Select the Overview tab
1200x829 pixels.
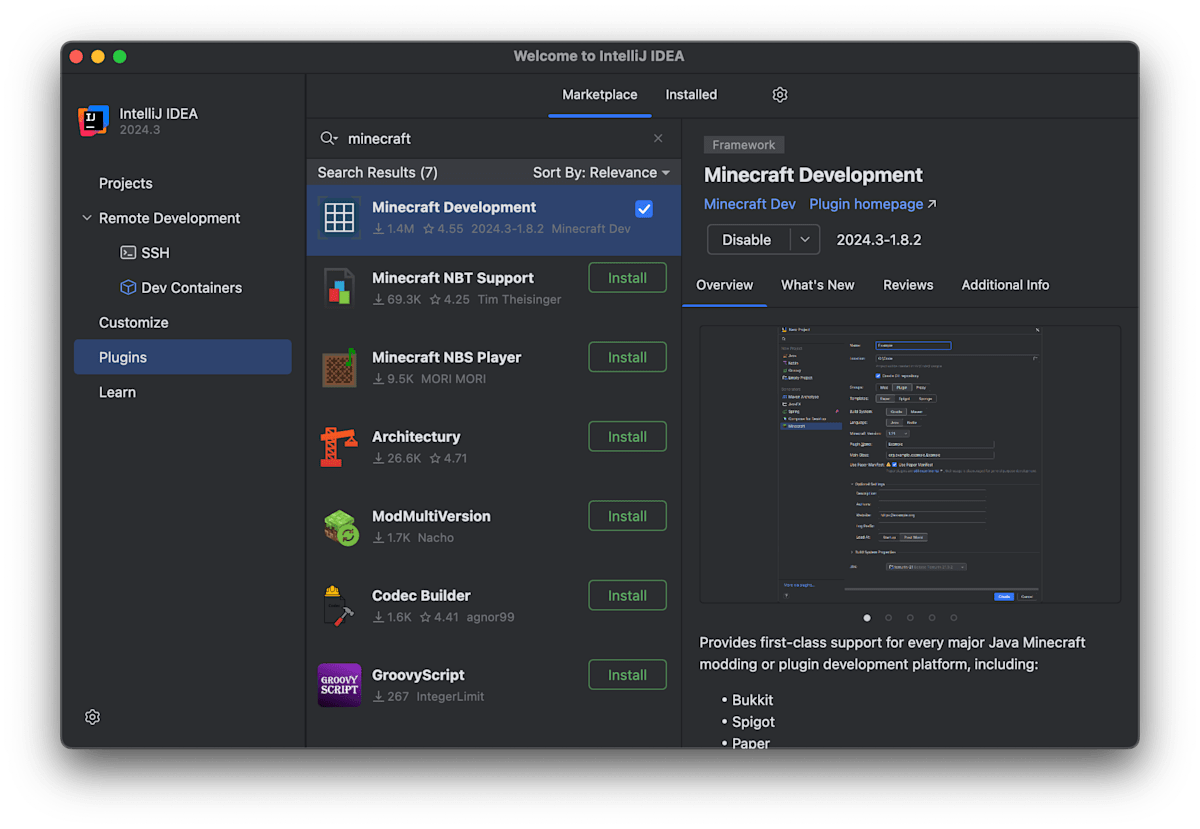click(x=724, y=285)
